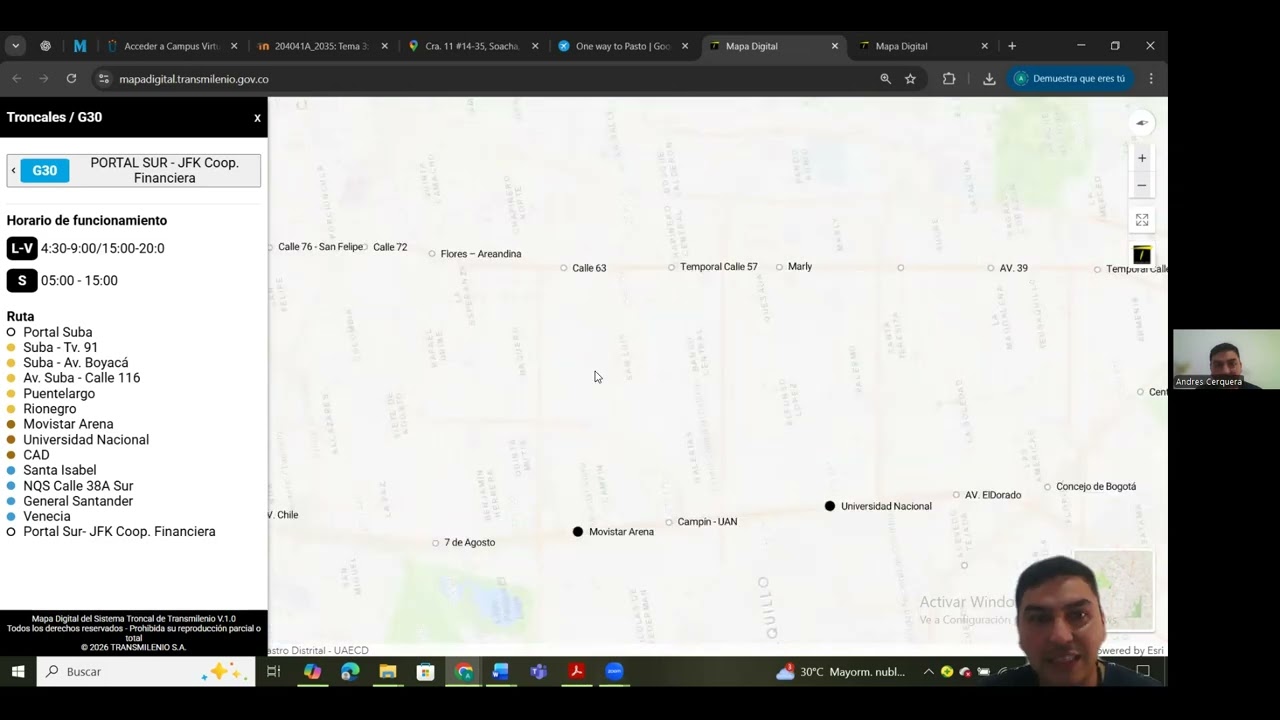The width and height of the screenshot is (1280, 720).
Task: Open Chrome extensions puzzle icon
Action: (949, 78)
